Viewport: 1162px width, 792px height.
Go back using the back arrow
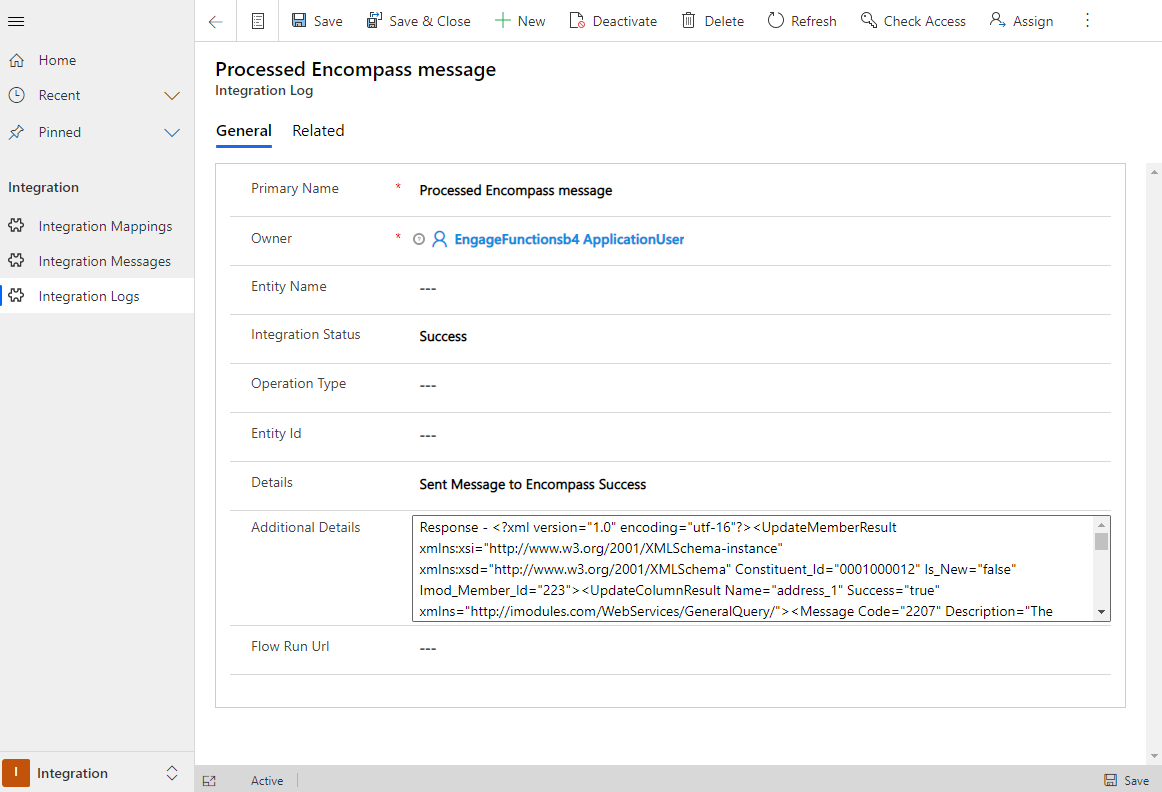coord(216,21)
